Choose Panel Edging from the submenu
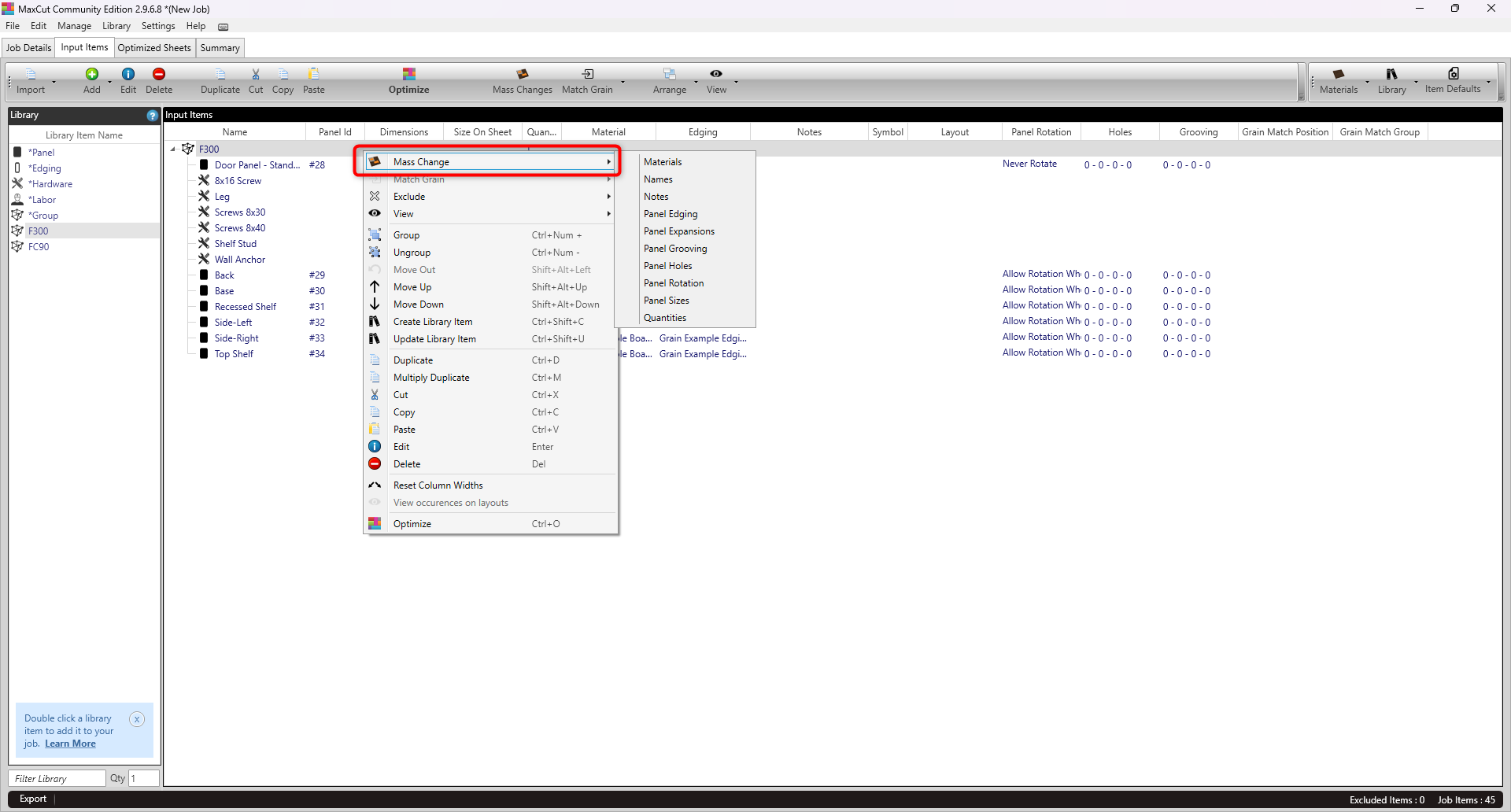 (671, 214)
